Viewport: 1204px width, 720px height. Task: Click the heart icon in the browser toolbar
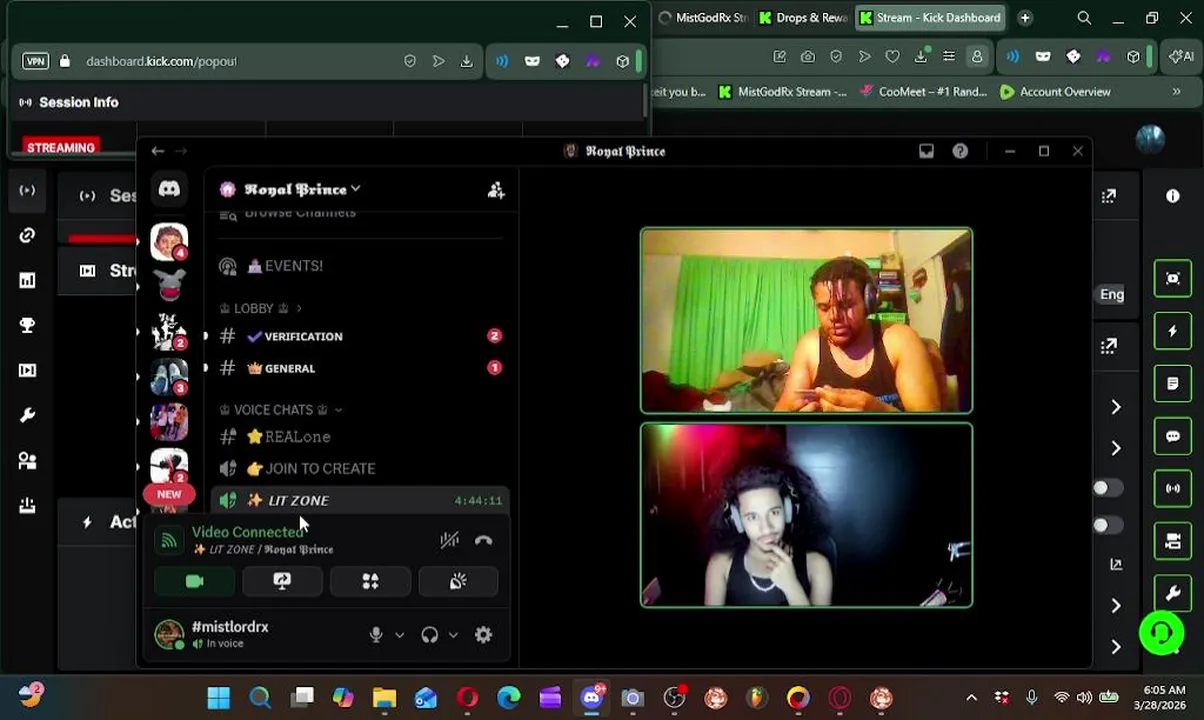tap(893, 57)
